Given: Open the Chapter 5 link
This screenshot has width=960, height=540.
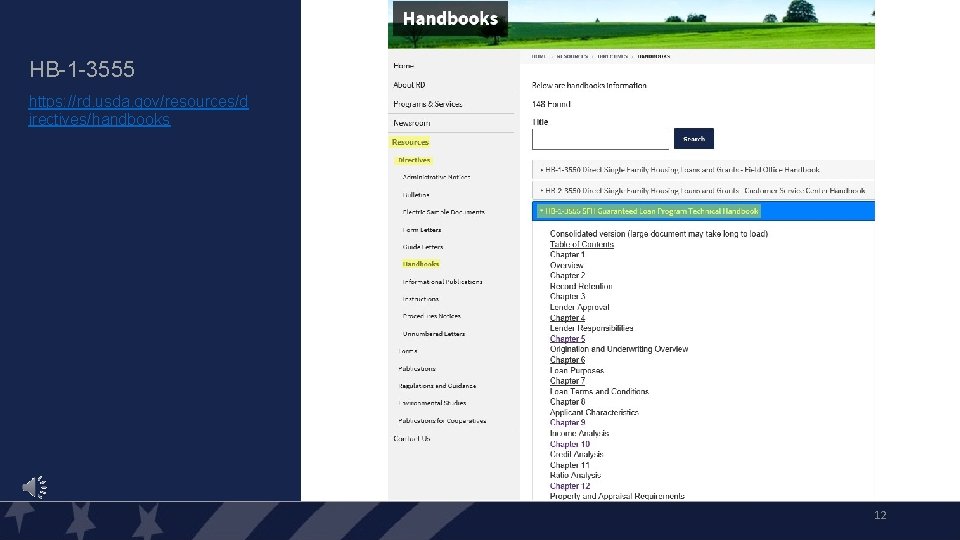Looking at the screenshot, I should 567,339.
